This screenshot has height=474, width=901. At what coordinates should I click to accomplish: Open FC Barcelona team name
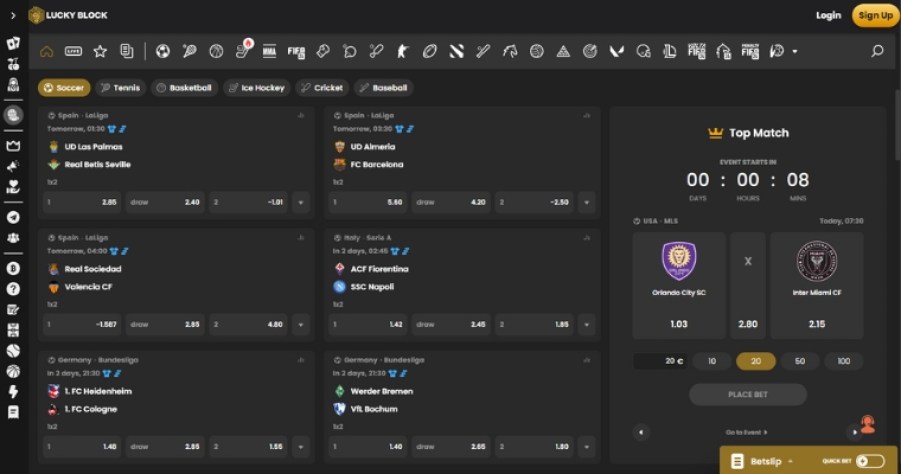point(377,164)
